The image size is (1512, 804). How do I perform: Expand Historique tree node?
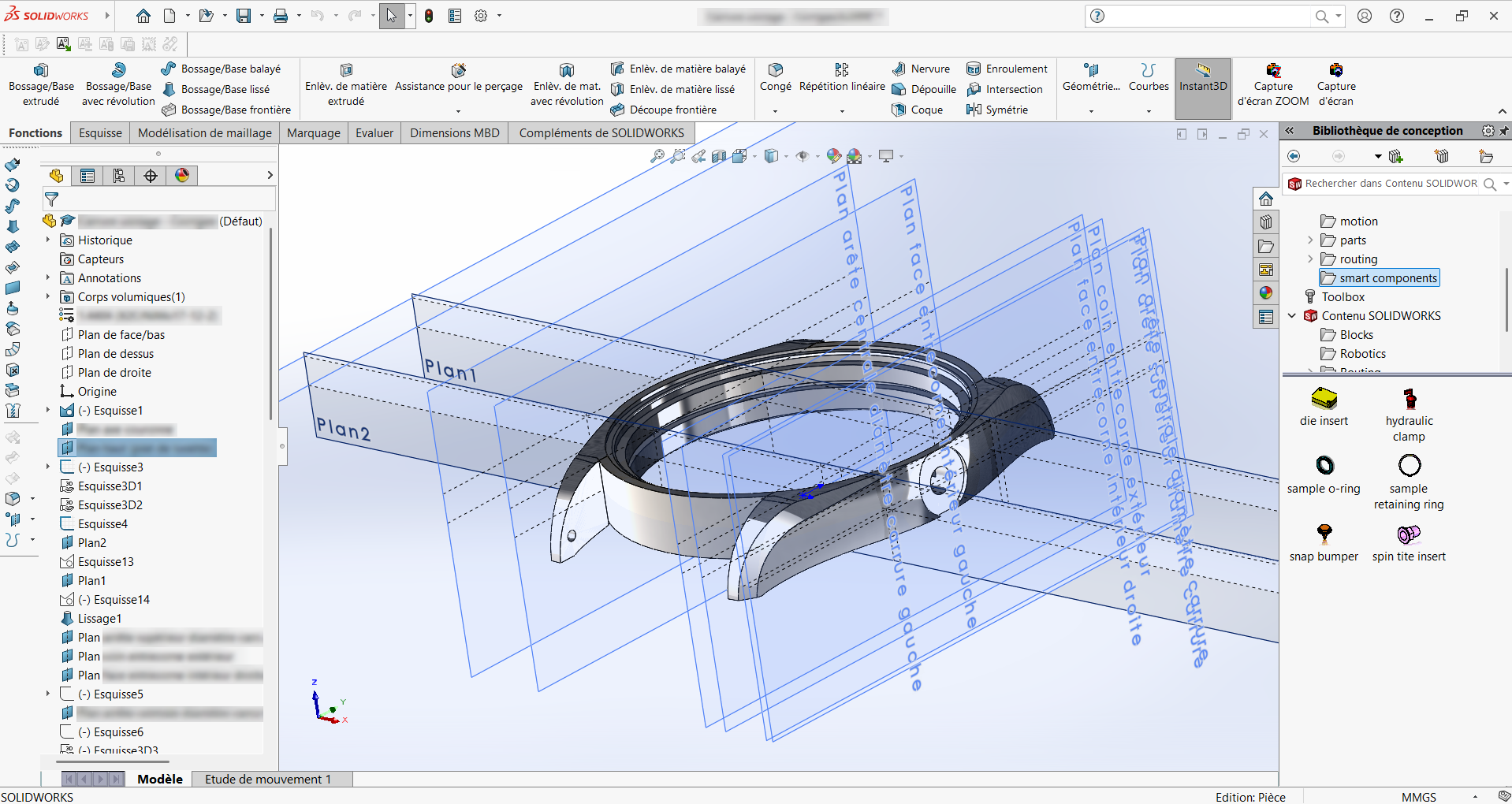point(48,240)
